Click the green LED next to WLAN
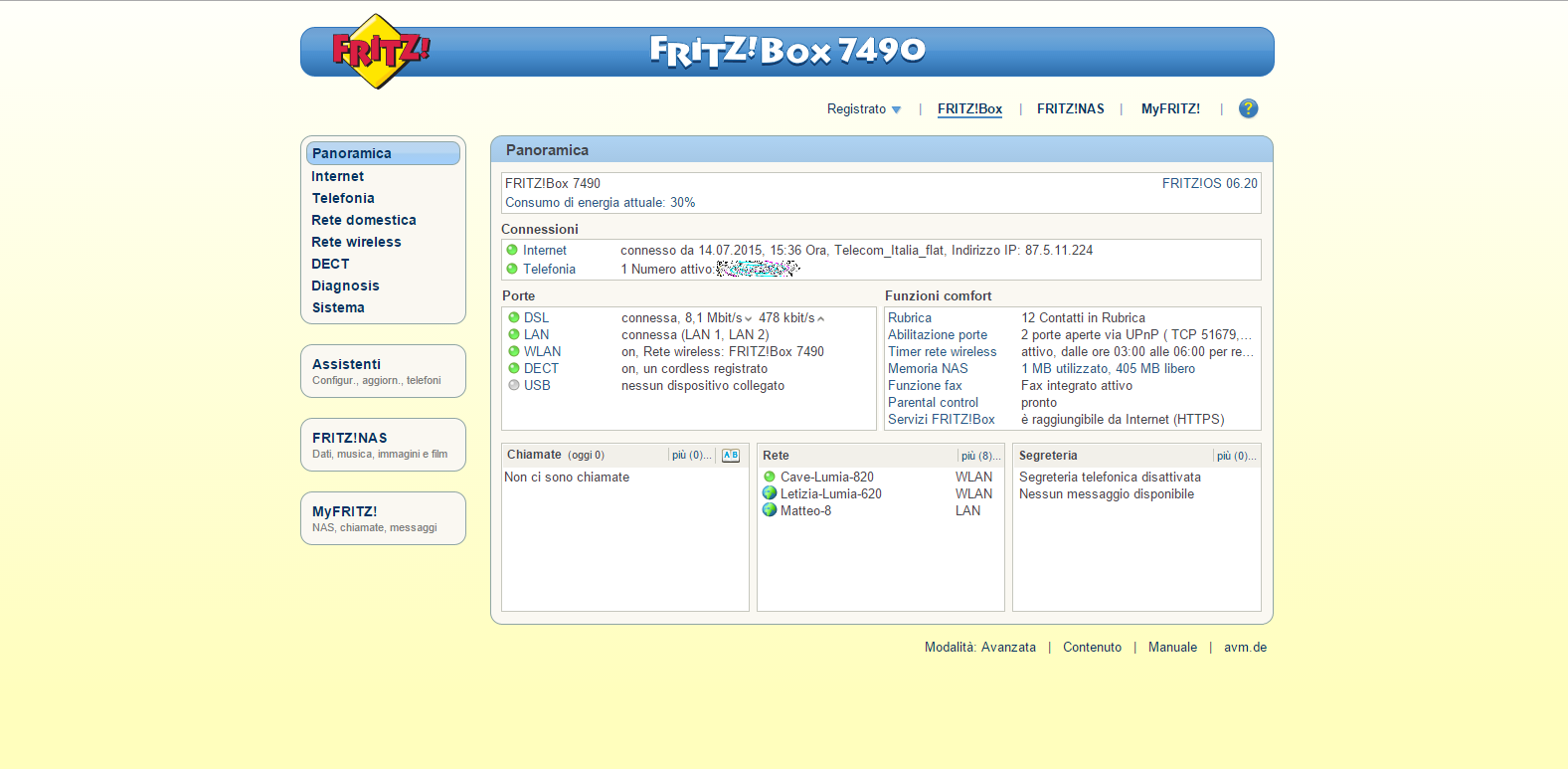The image size is (1568, 769). tap(514, 351)
